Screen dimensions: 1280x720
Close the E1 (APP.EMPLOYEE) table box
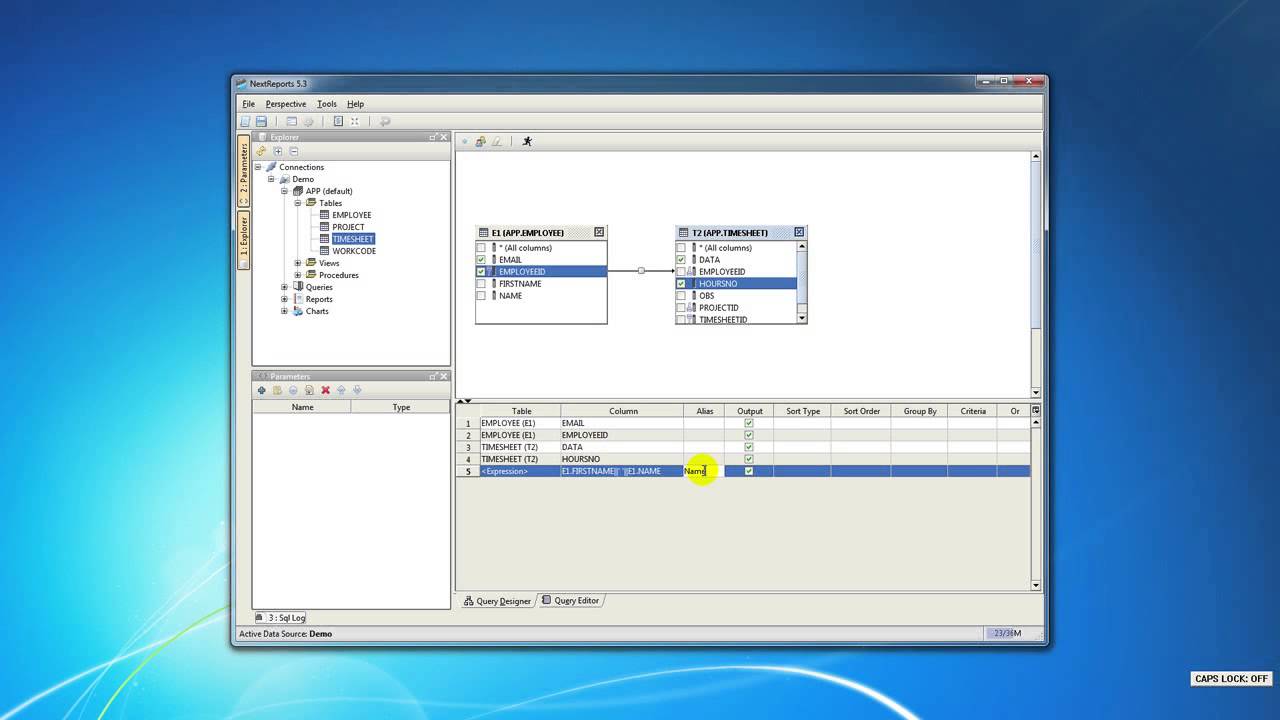coord(599,232)
